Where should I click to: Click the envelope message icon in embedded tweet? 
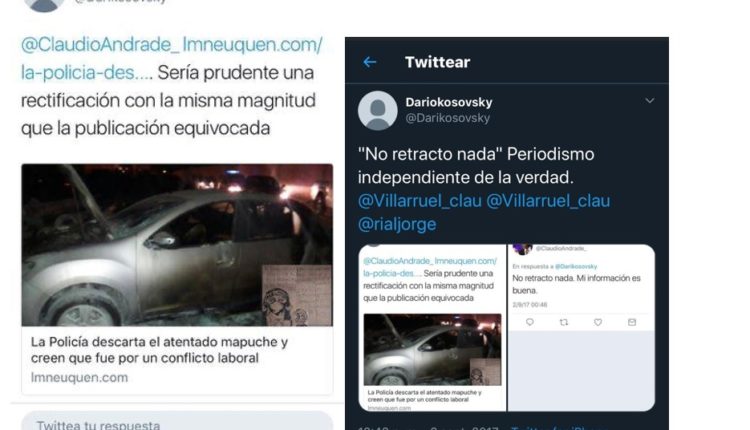632,322
